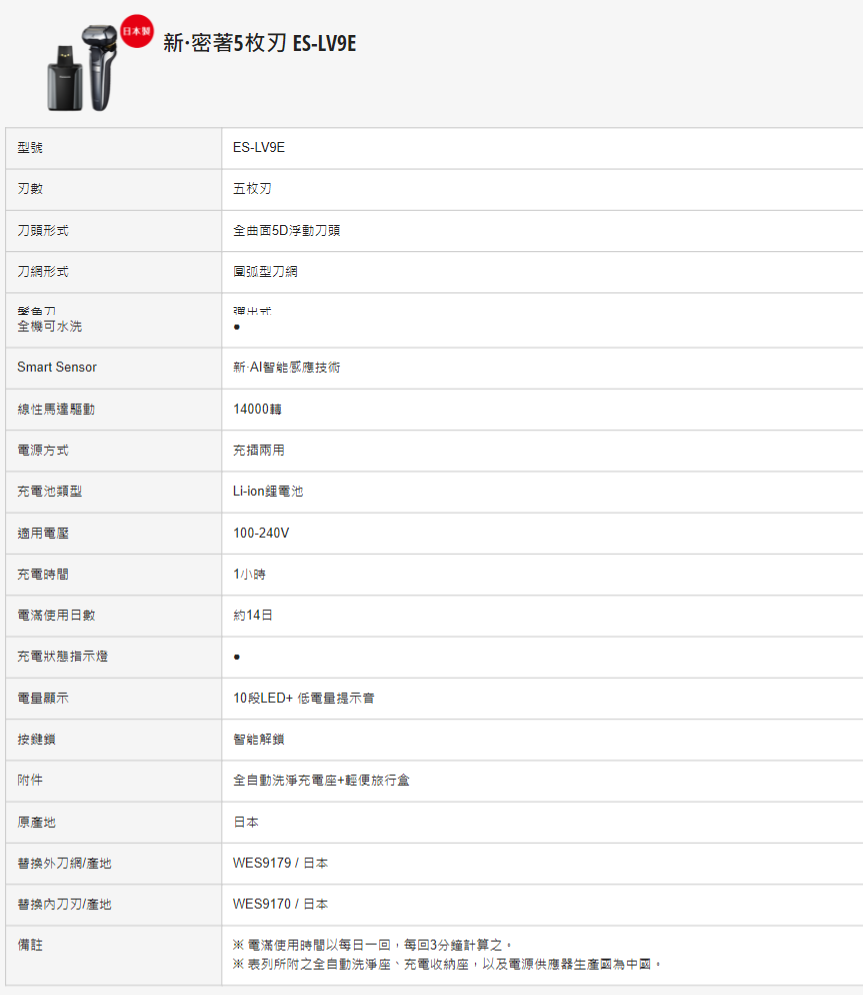Click the 圓弧型刀網 value
The height and width of the screenshot is (995, 863).
(265, 272)
